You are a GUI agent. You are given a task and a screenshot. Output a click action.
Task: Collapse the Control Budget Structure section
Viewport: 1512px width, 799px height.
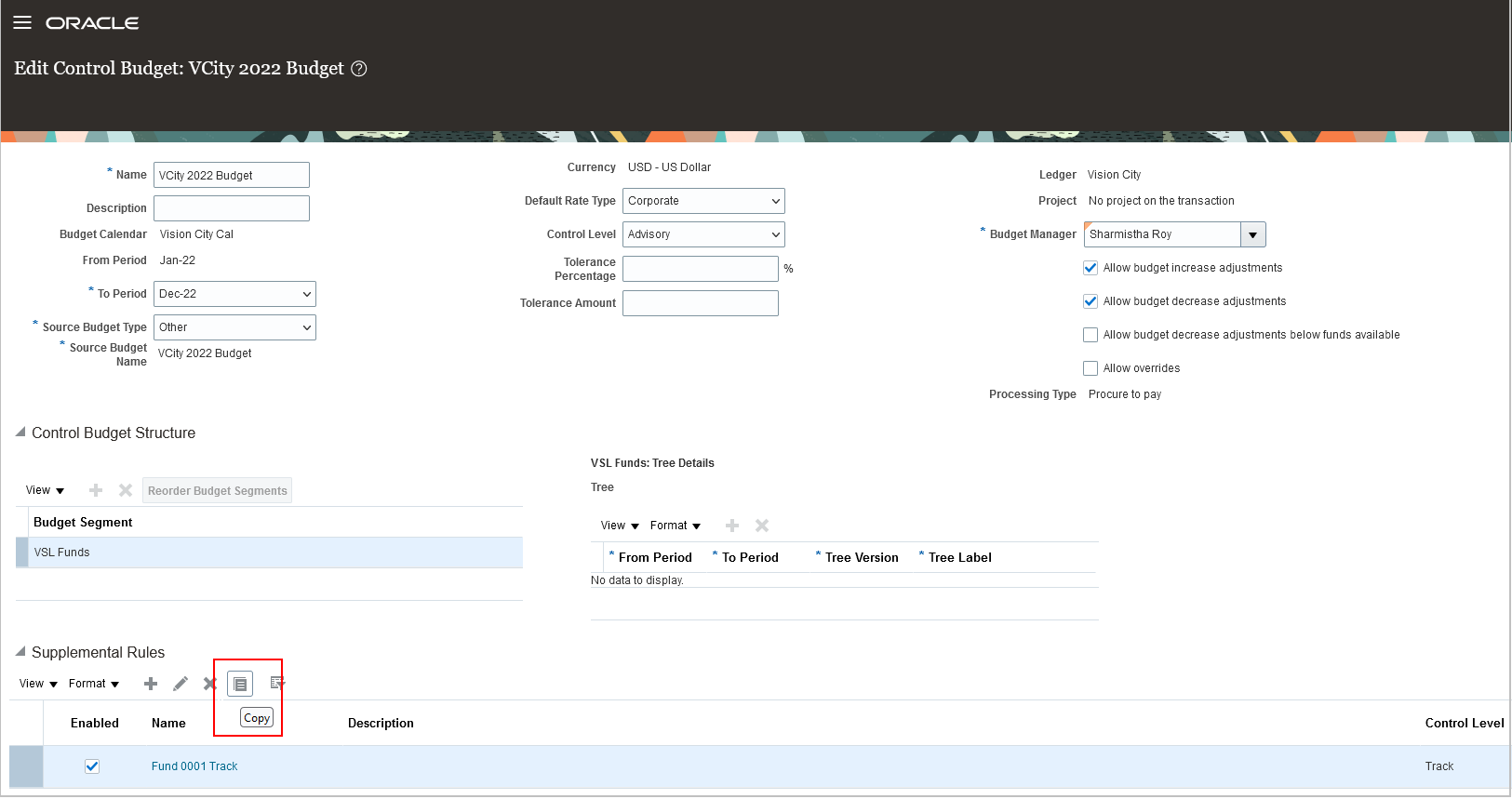click(x=20, y=433)
